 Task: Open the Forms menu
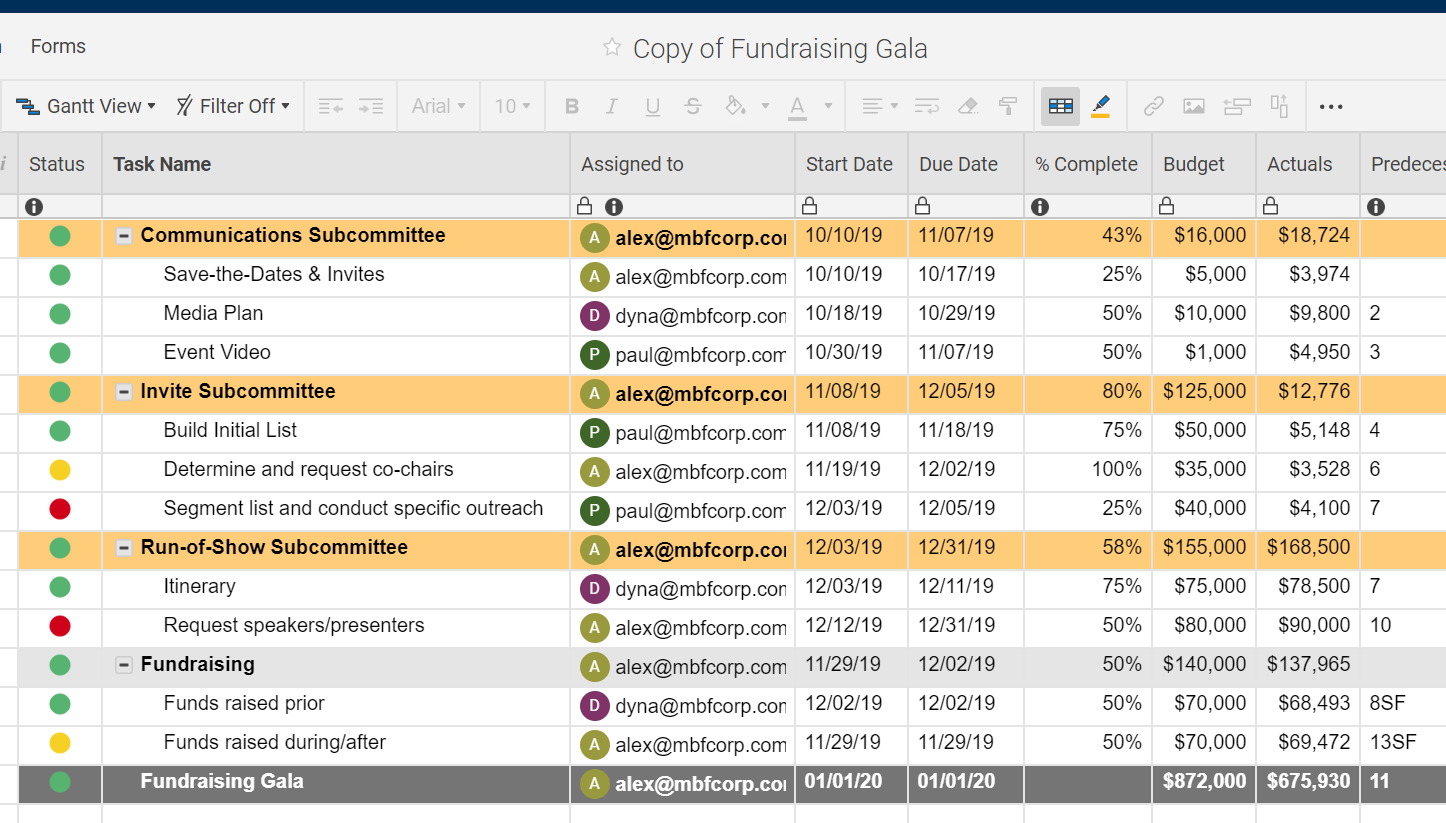point(58,47)
